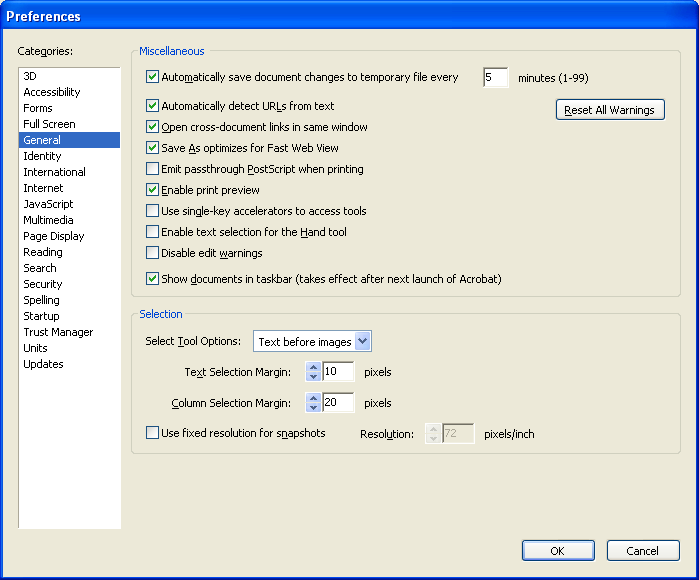Click the autosave minutes input field

point(495,78)
